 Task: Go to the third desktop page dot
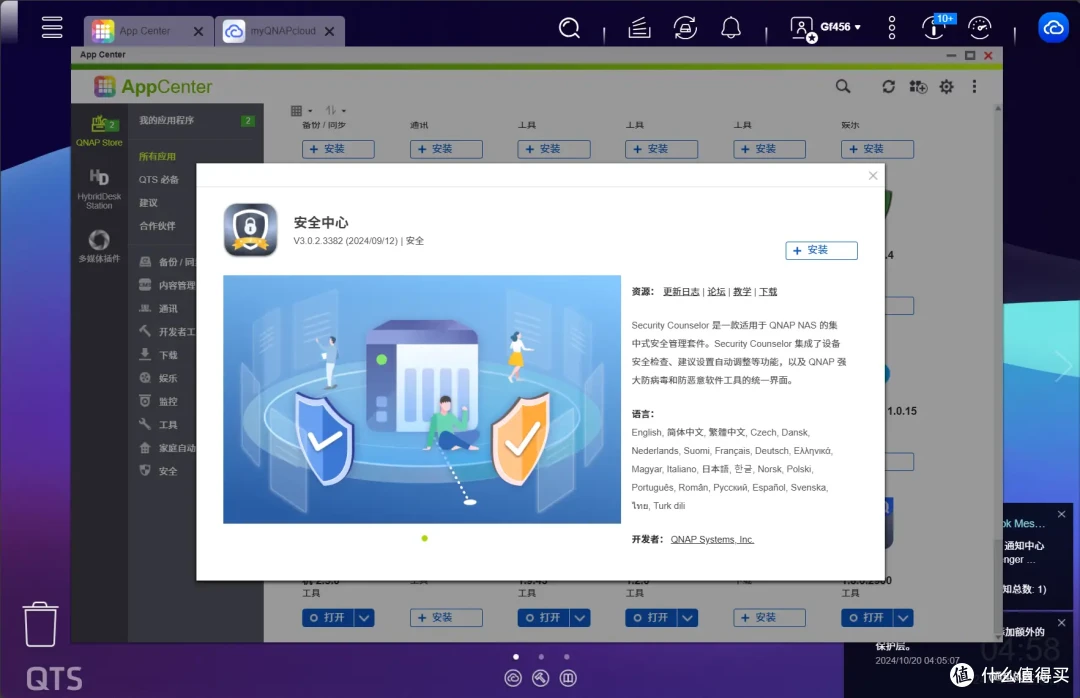(566, 657)
